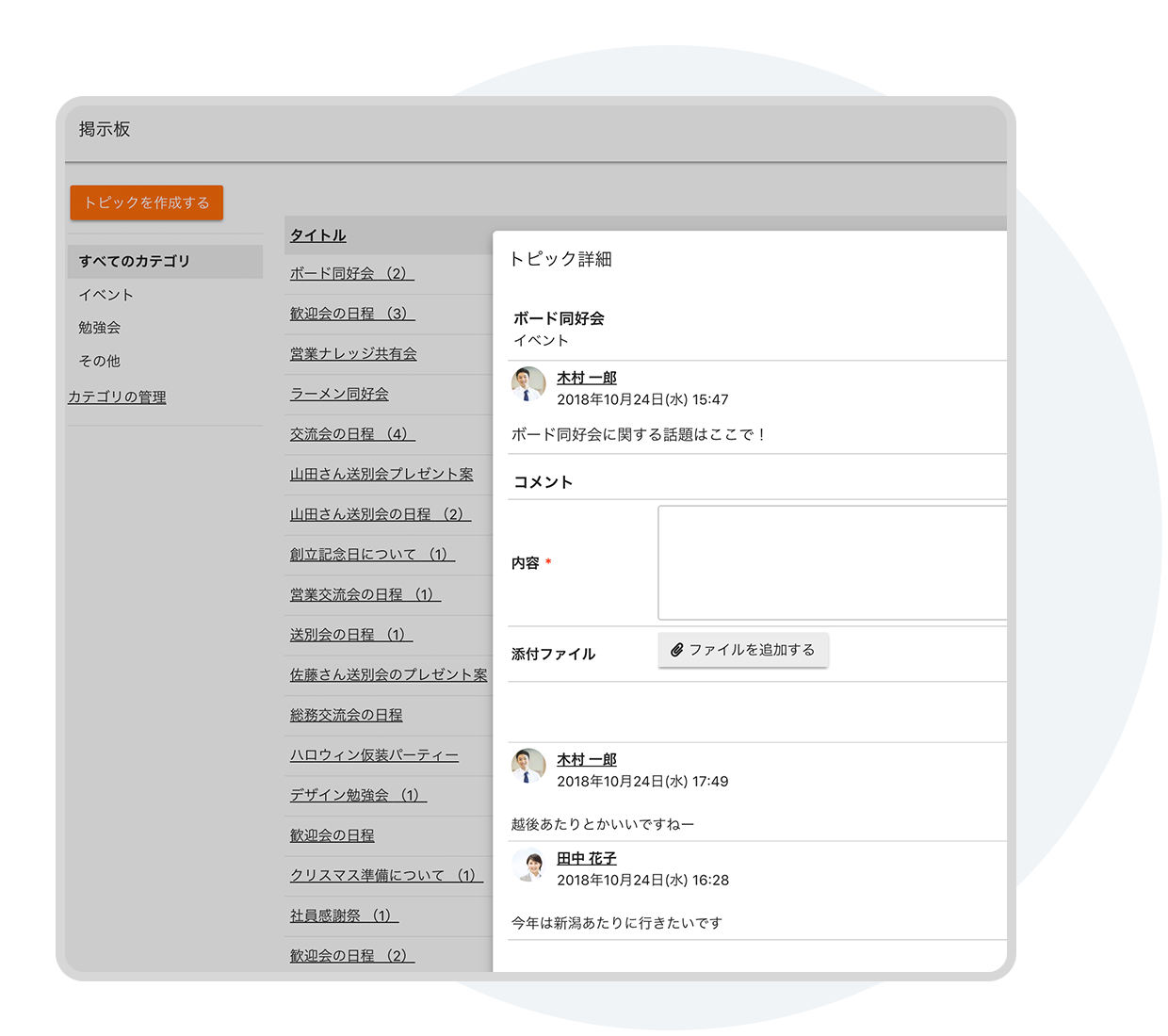Click the ファイルを追加する paperclip button
The width and height of the screenshot is (1168, 1036).
tap(742, 650)
